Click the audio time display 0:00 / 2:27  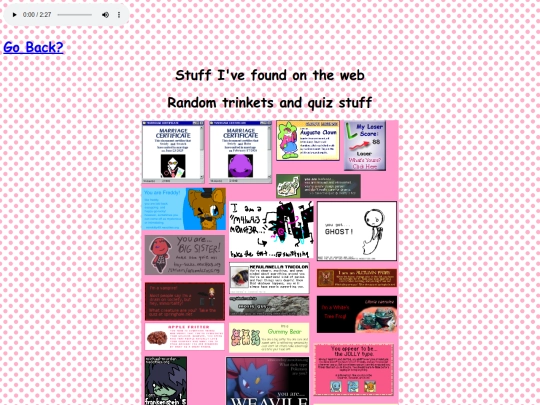coord(37,15)
